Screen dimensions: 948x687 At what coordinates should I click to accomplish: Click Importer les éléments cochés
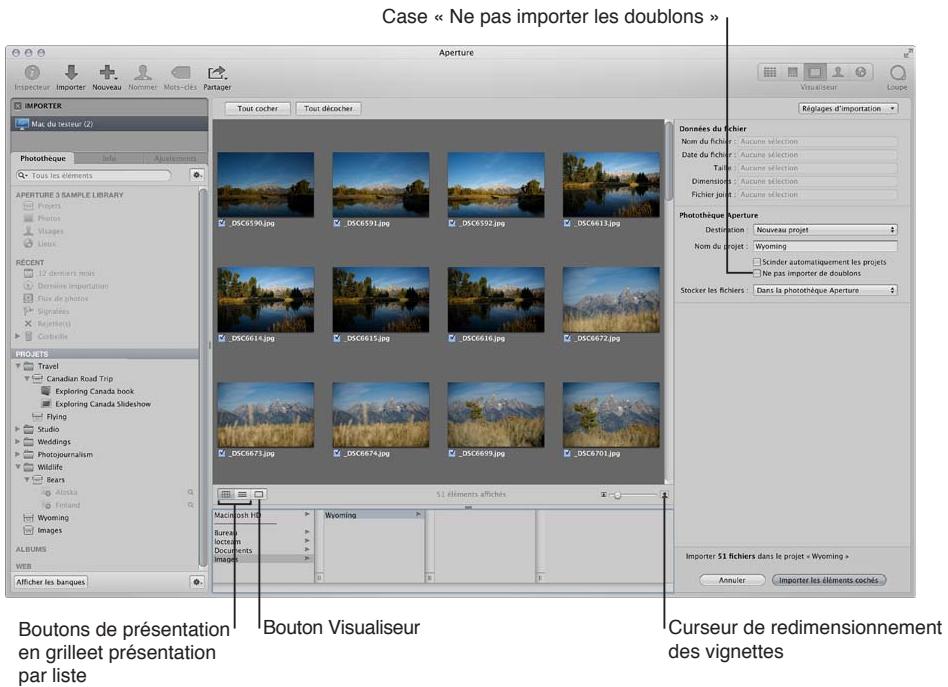[x=829, y=580]
